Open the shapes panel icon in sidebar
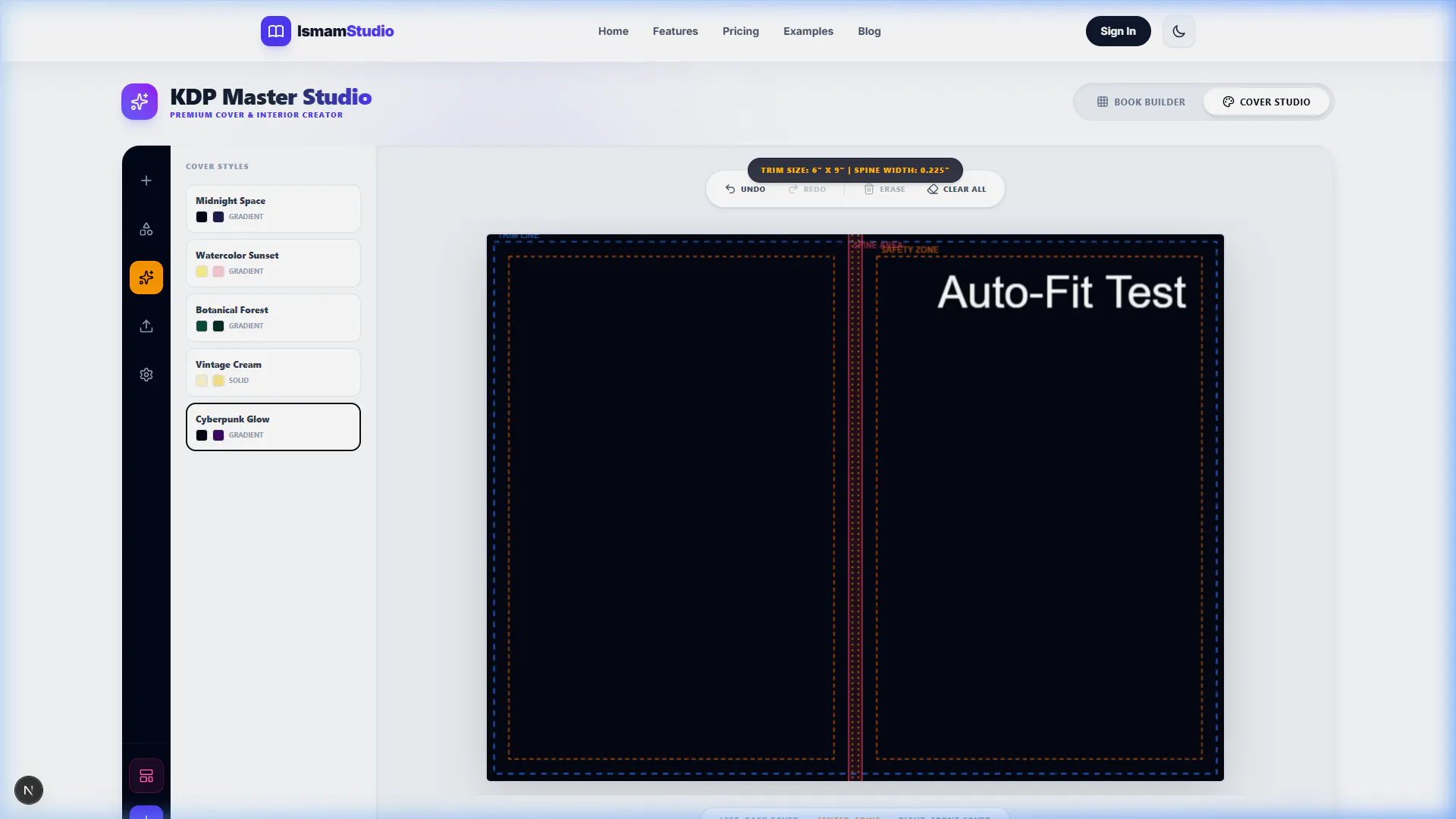This screenshot has height=819, width=1456. pyautogui.click(x=146, y=229)
